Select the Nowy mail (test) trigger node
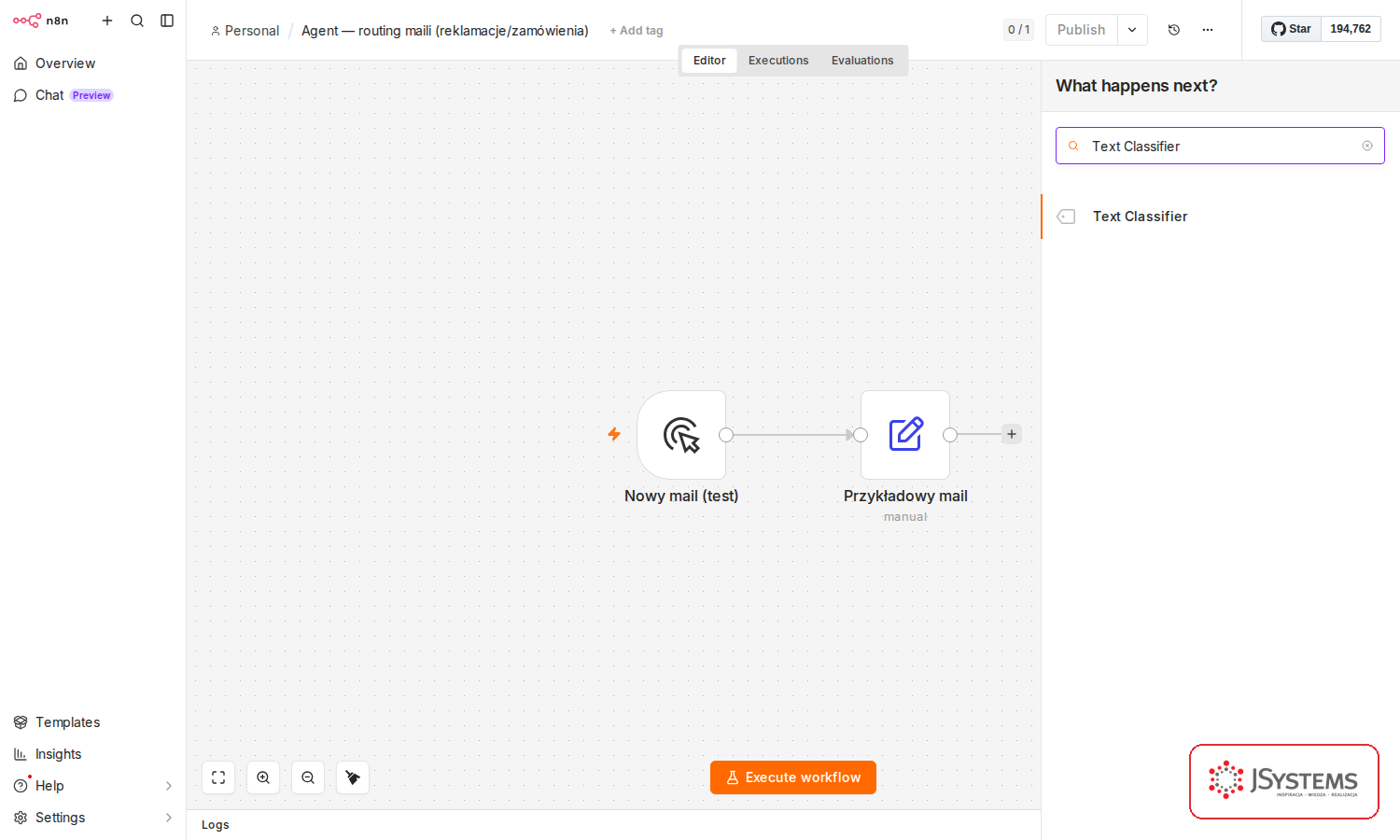 (x=681, y=435)
